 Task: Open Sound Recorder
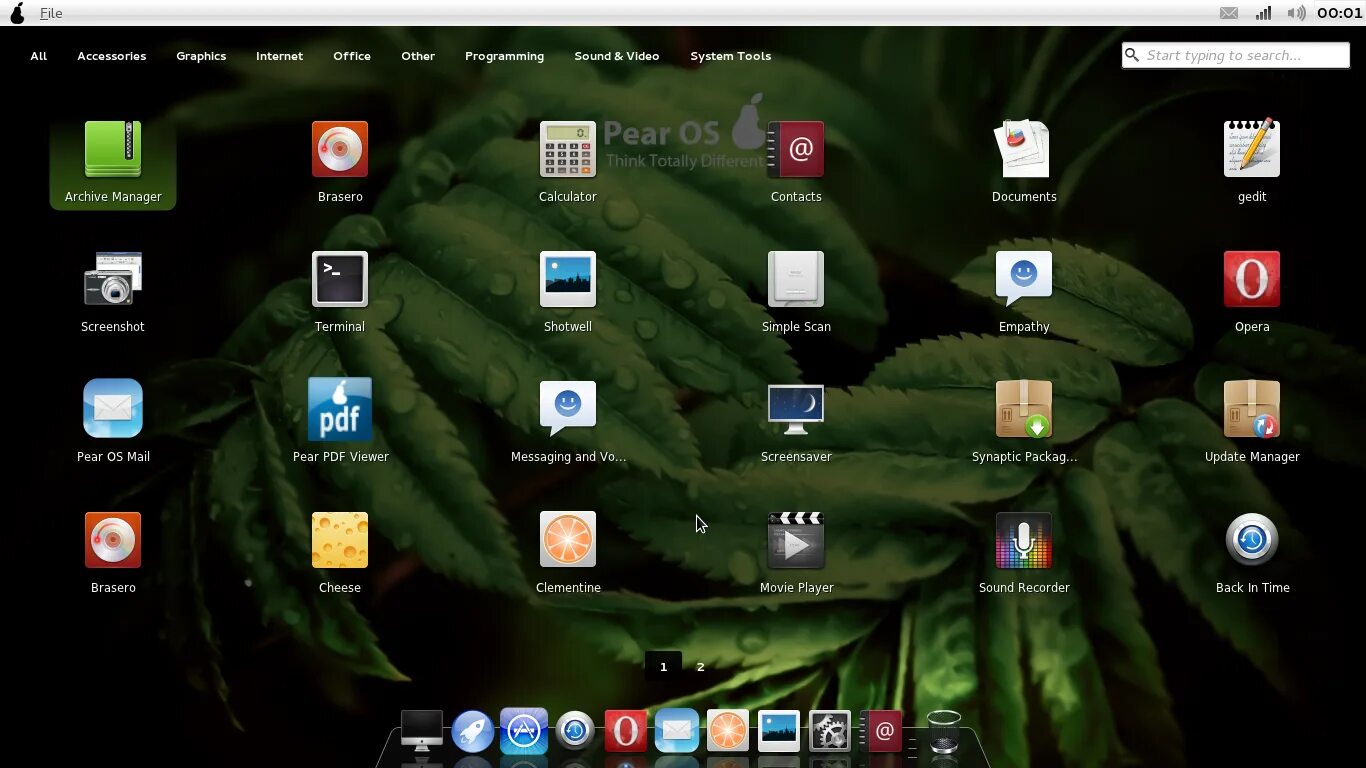[x=1024, y=553]
